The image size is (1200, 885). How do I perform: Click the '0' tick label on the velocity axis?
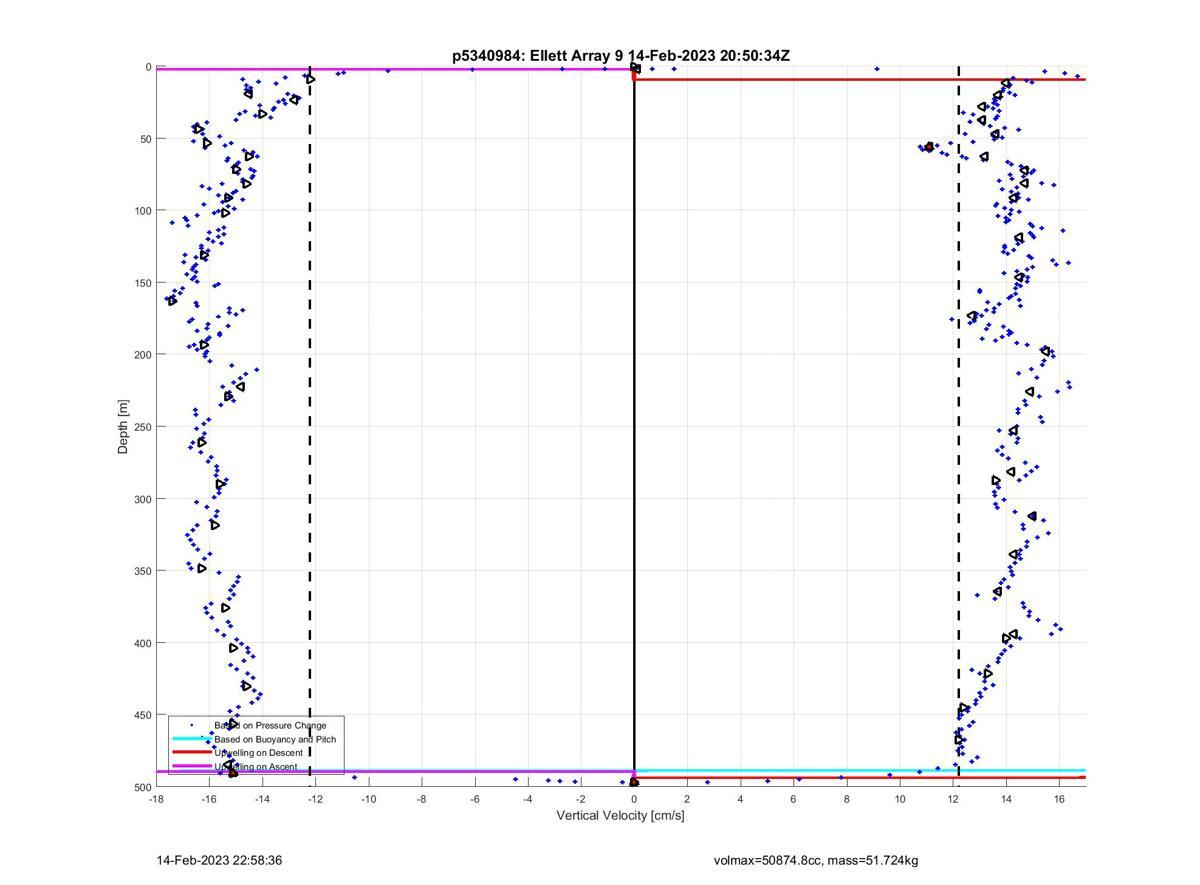click(634, 799)
